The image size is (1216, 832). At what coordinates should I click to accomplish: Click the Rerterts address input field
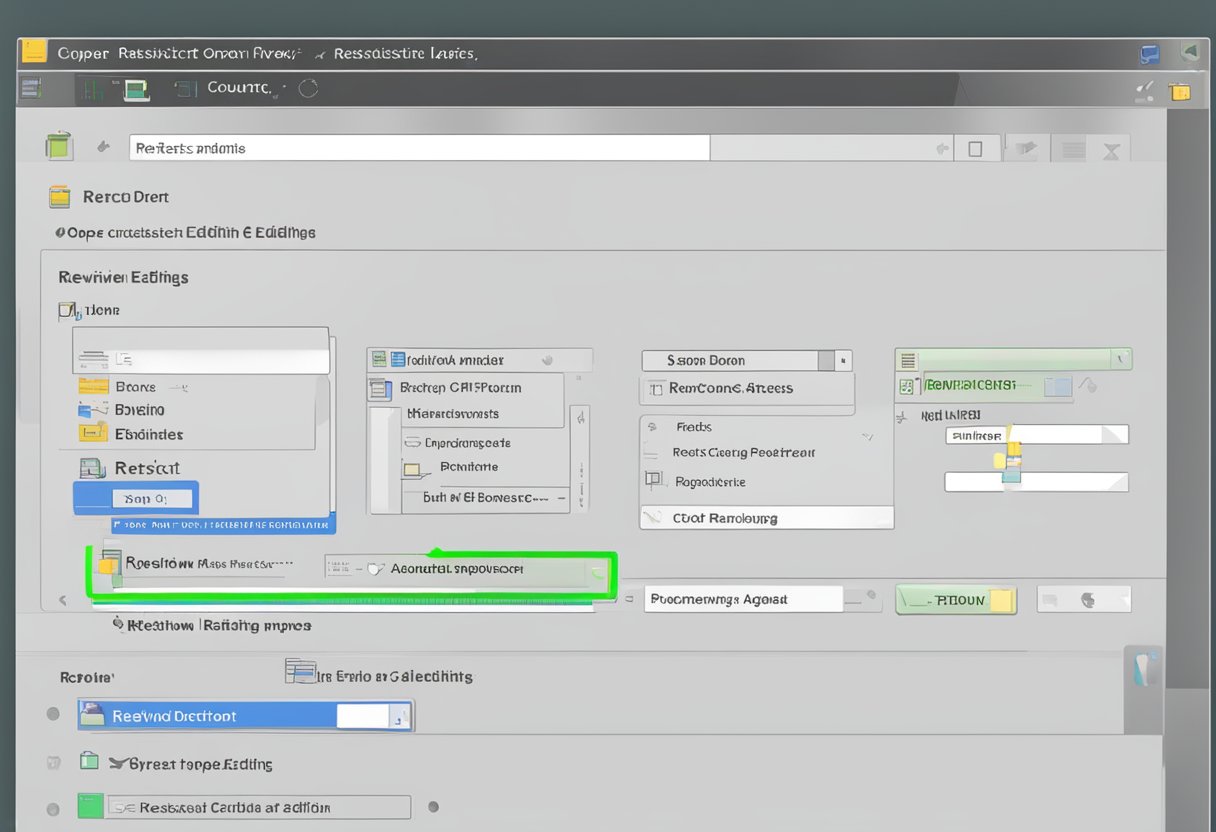pos(418,148)
